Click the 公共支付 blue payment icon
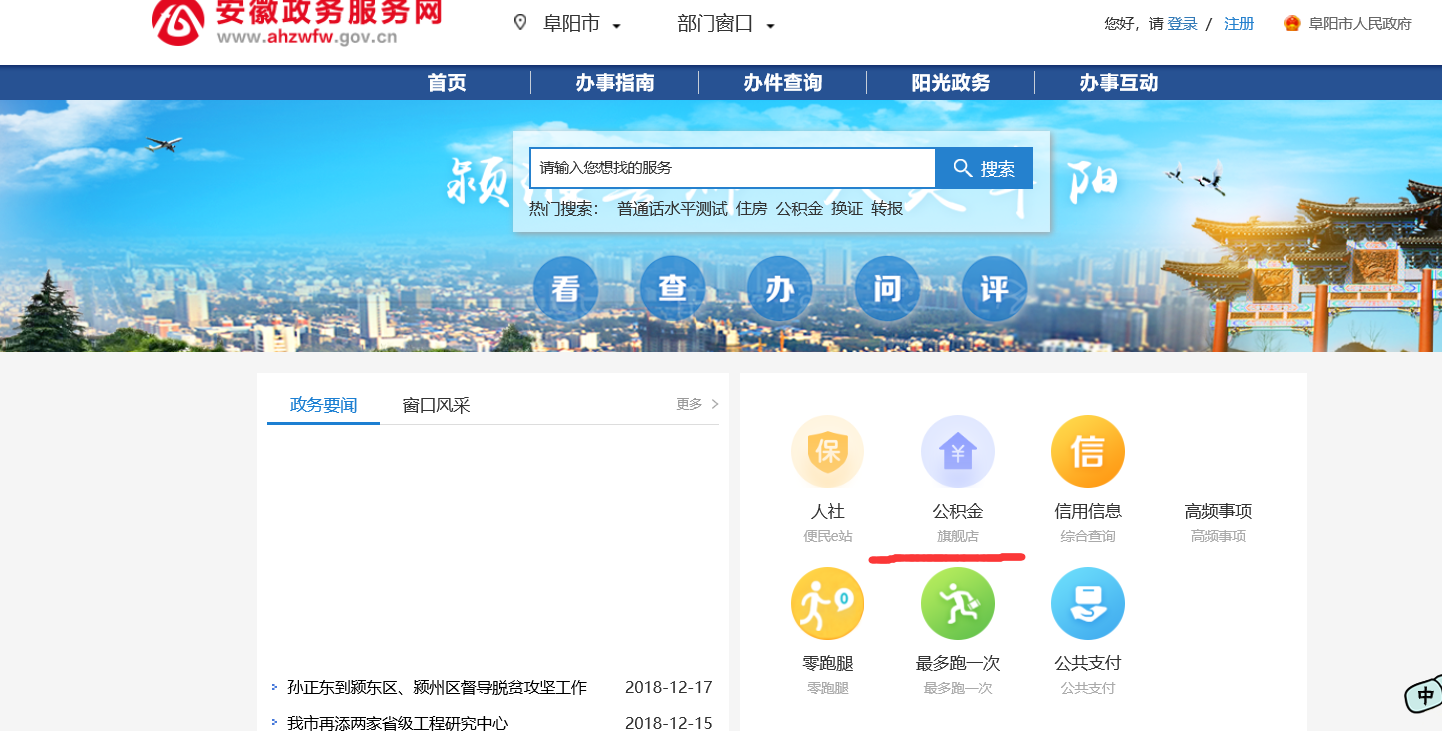The width and height of the screenshot is (1442, 731). coord(1087,604)
